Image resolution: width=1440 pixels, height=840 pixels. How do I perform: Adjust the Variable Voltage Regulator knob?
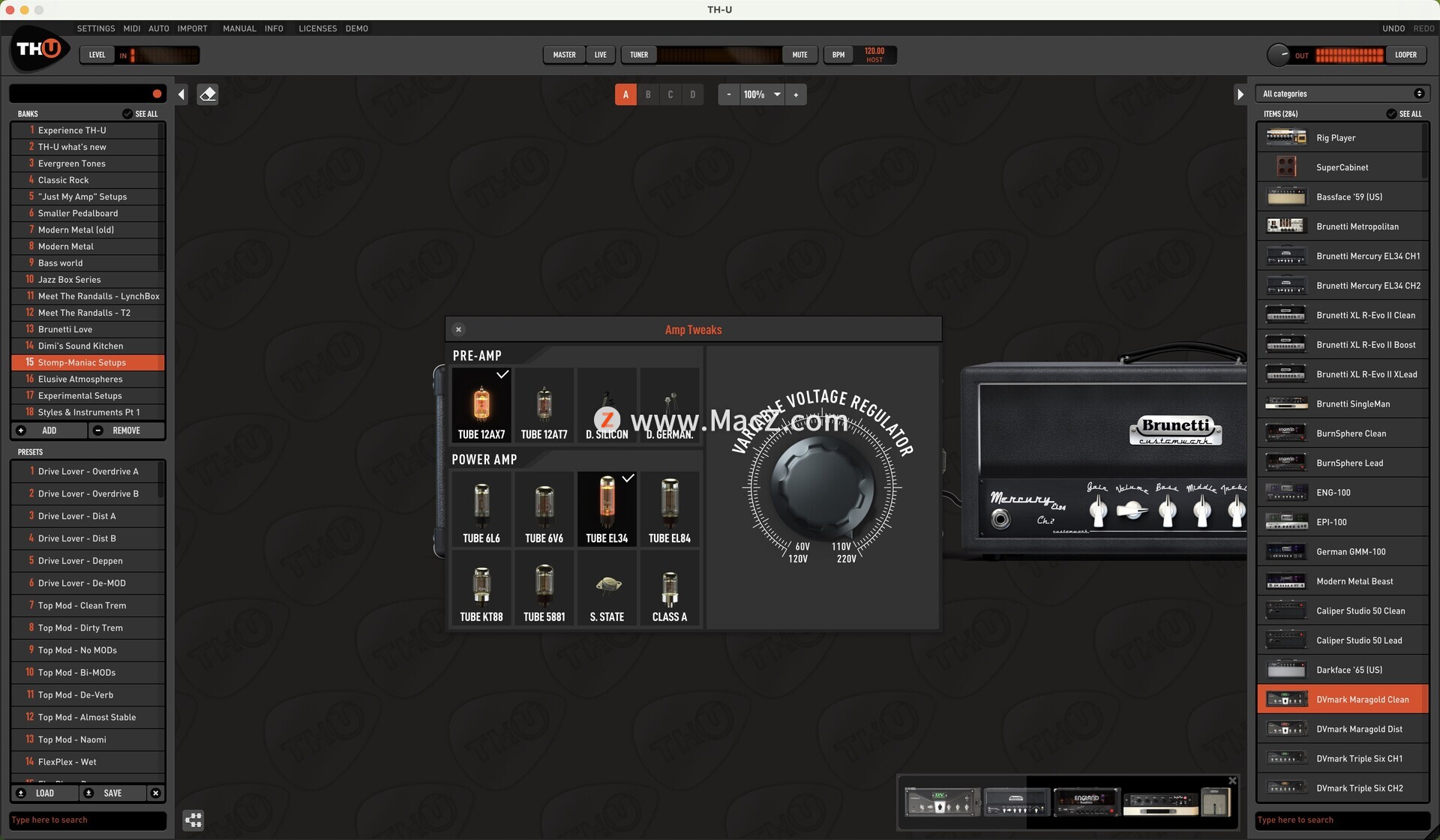pyautogui.click(x=822, y=487)
